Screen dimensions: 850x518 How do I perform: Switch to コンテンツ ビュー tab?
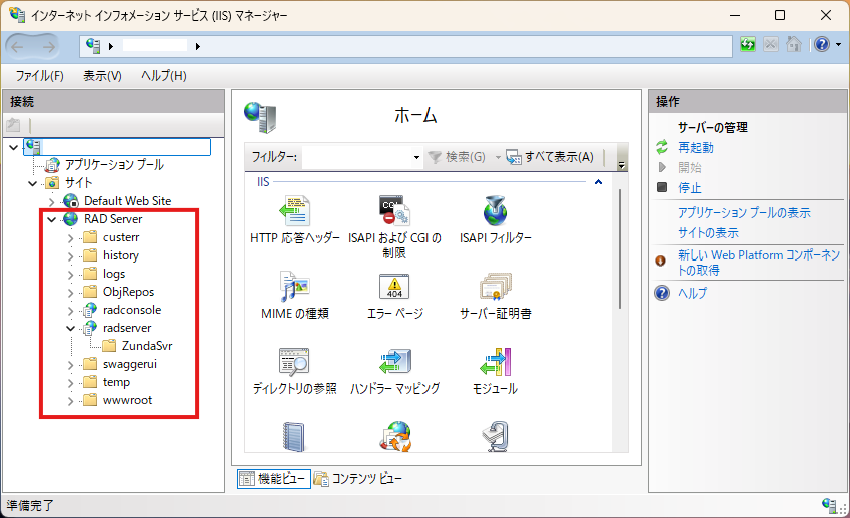click(358, 479)
